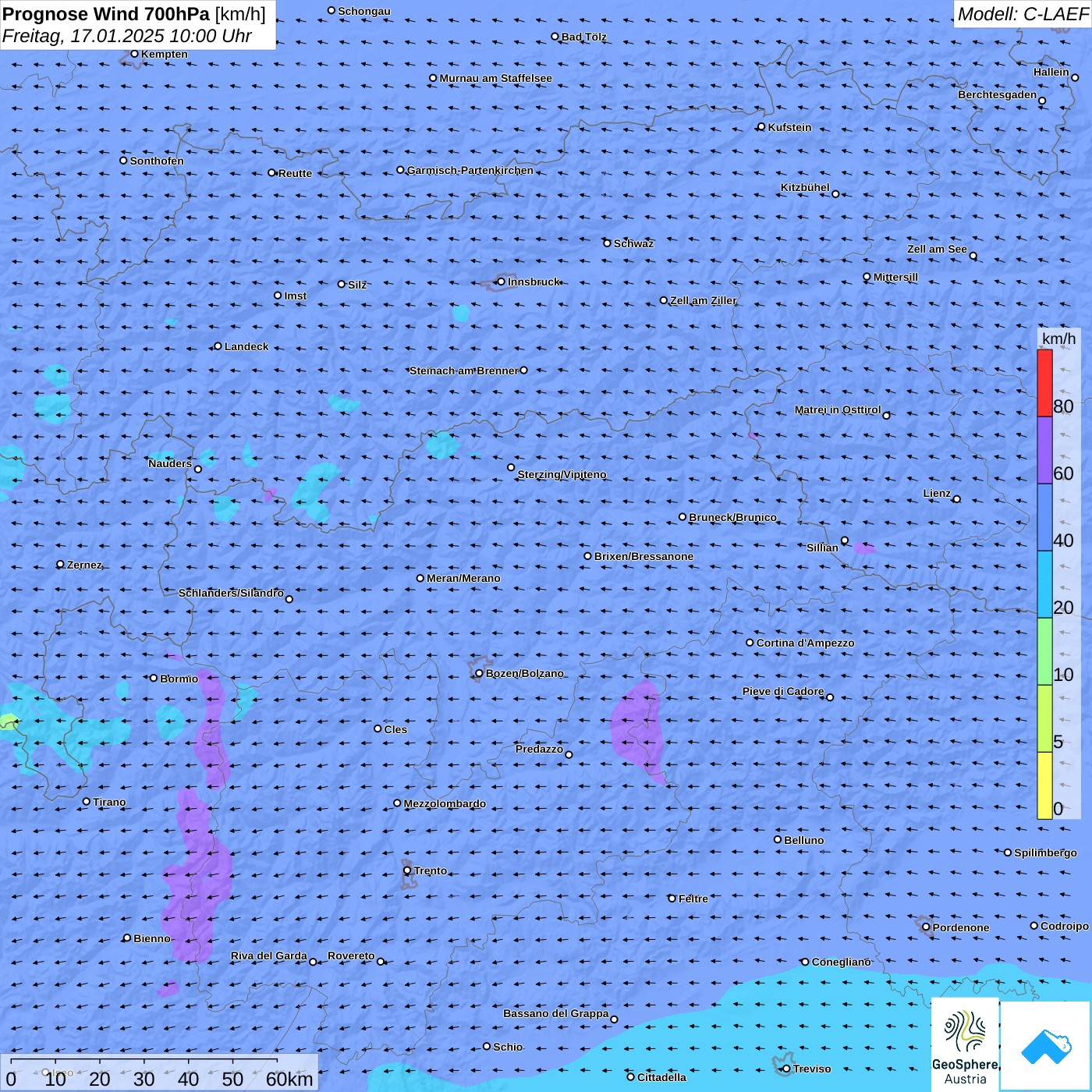This screenshot has width=1092, height=1092.
Task: Click the 'Conegliano' label
Action: (x=841, y=962)
